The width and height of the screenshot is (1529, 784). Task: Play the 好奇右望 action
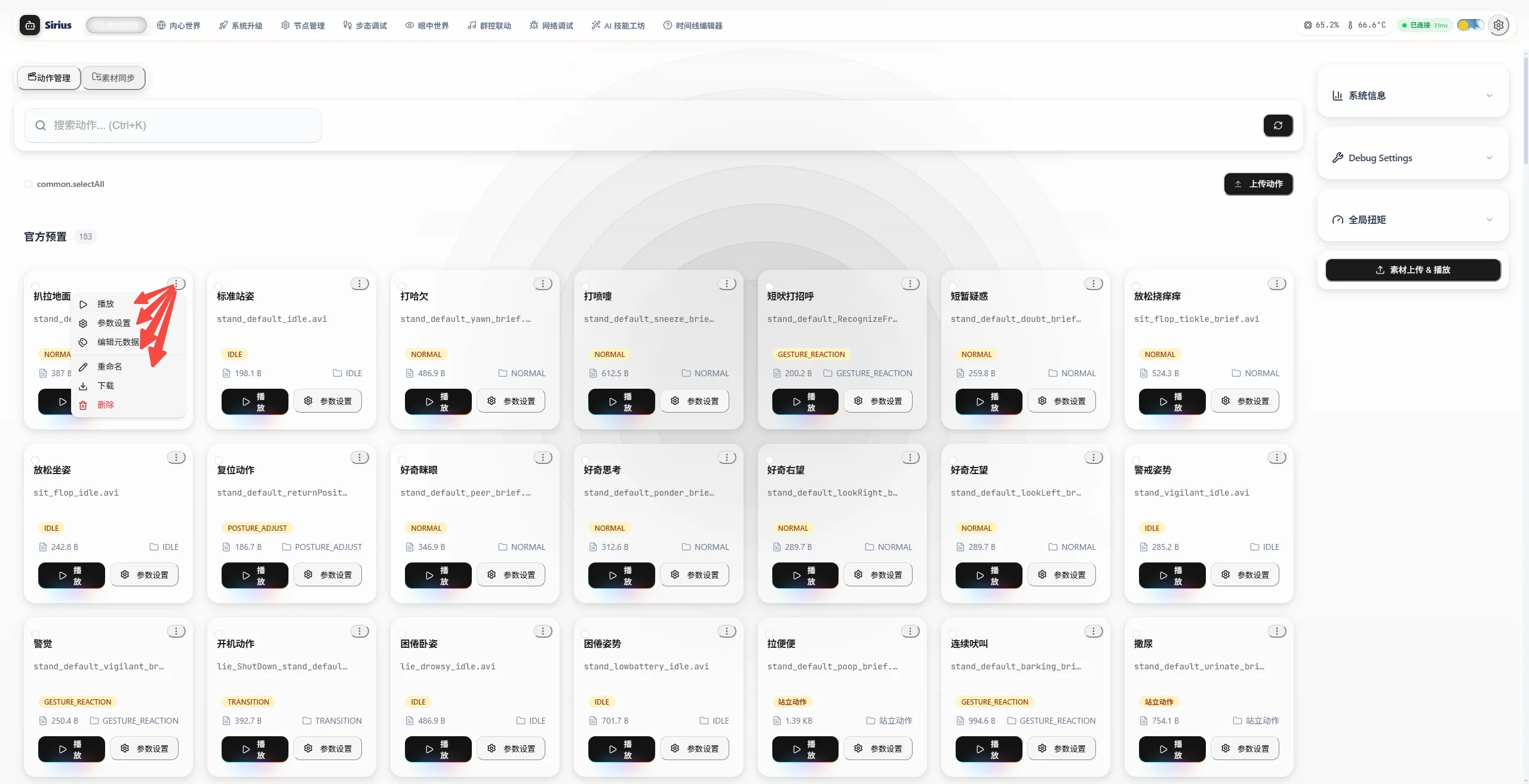coord(805,575)
